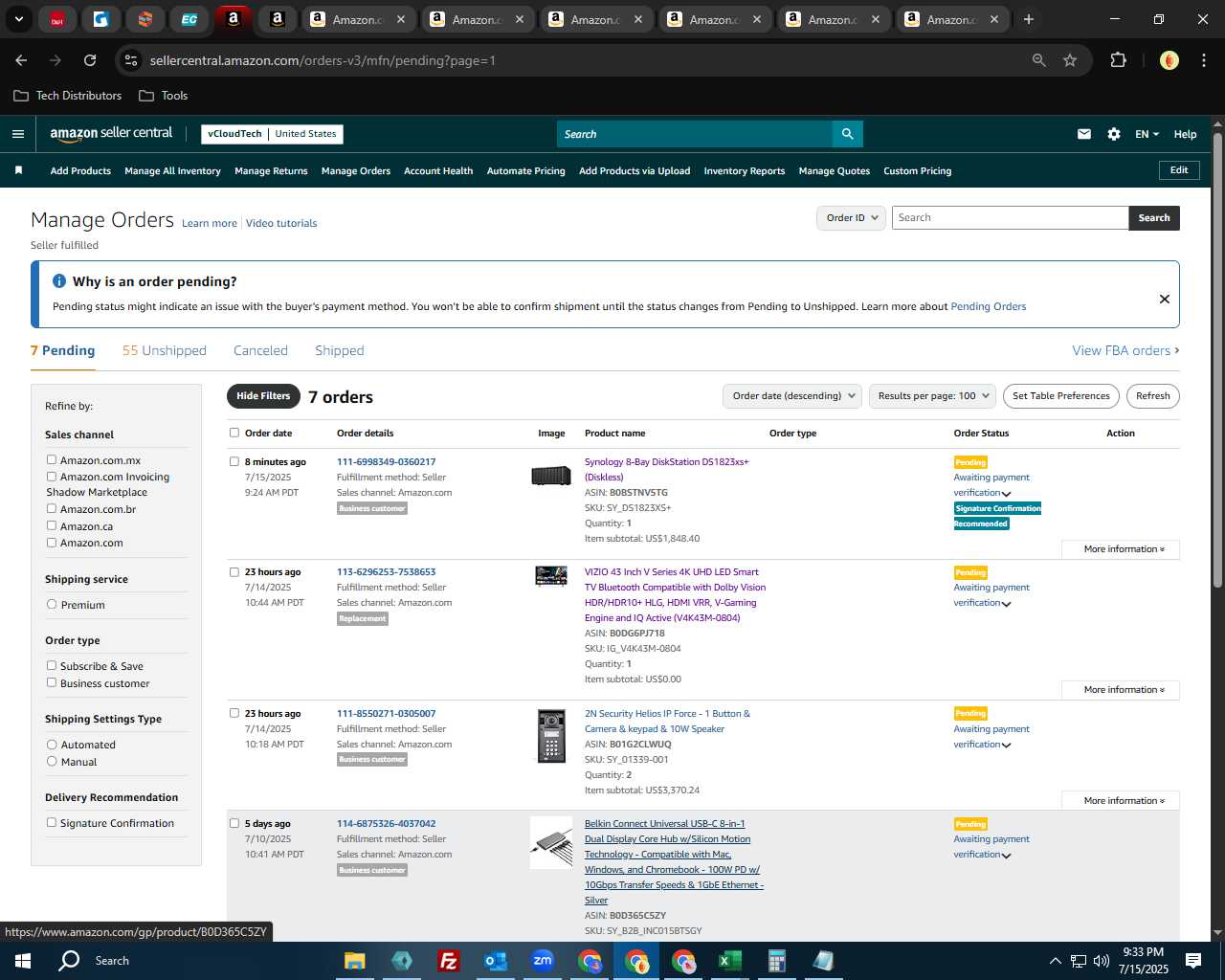The image size is (1225, 980).
Task: Select the Premium shipping service radio
Action: pos(52,605)
